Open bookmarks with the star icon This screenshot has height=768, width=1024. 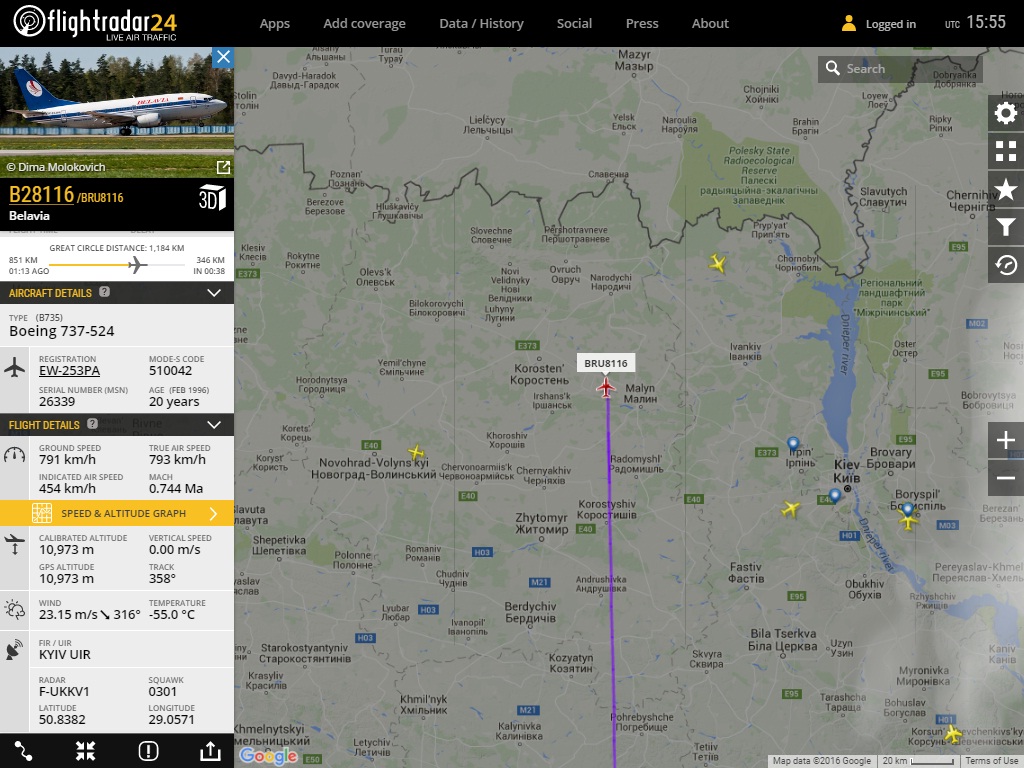[x=1006, y=189]
